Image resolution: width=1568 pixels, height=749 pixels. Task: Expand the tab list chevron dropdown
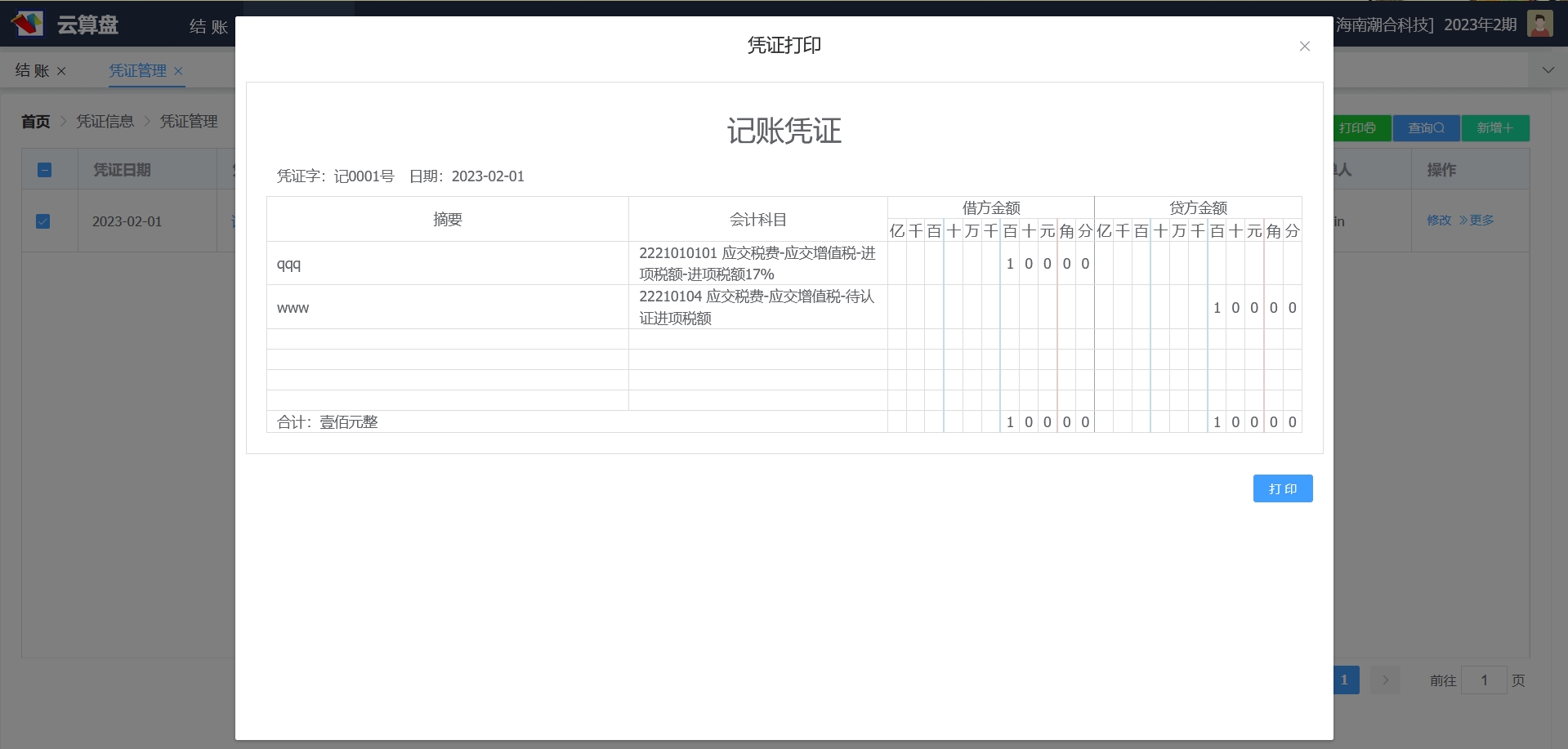point(1548,70)
